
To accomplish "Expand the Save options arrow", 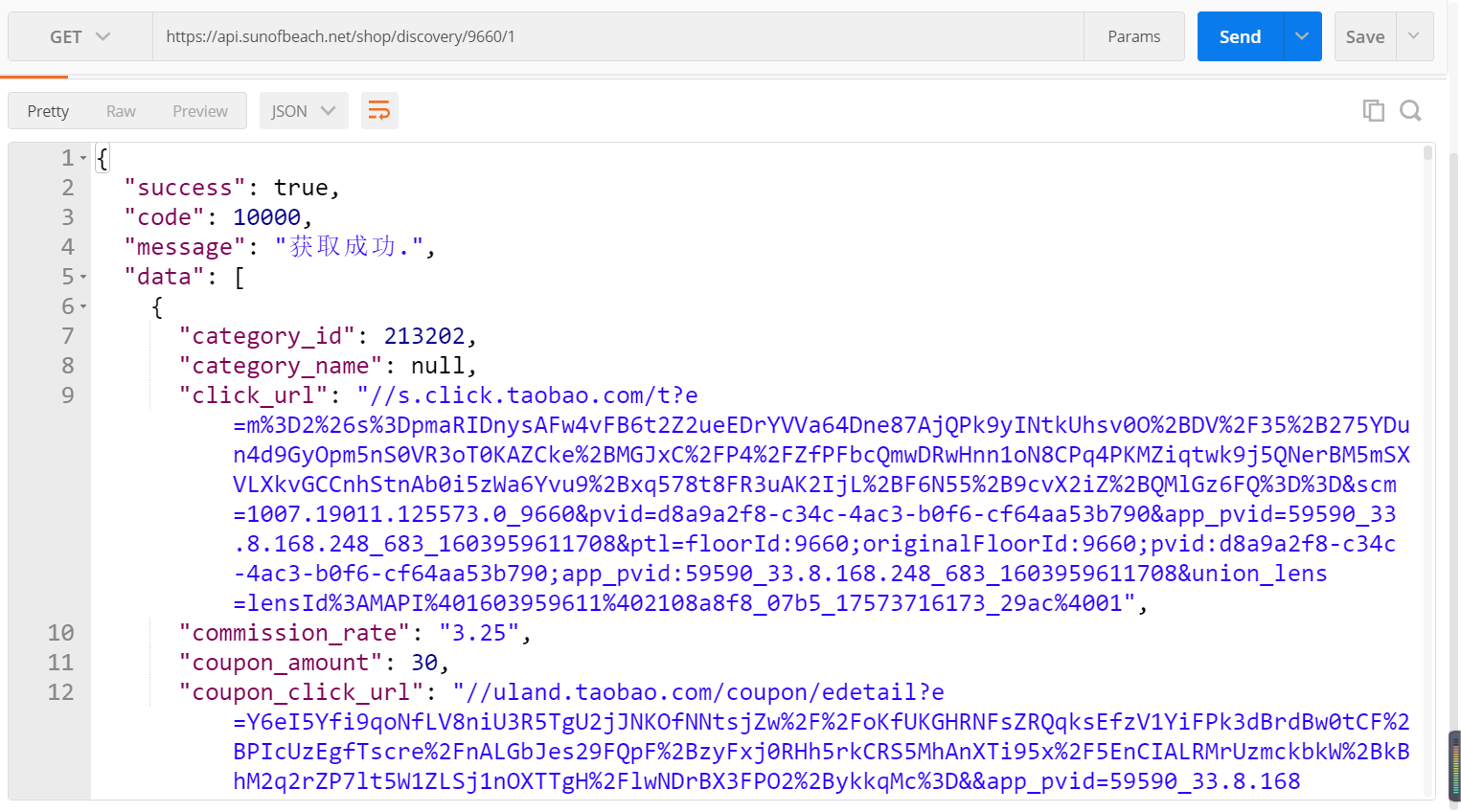I will click(1414, 36).
